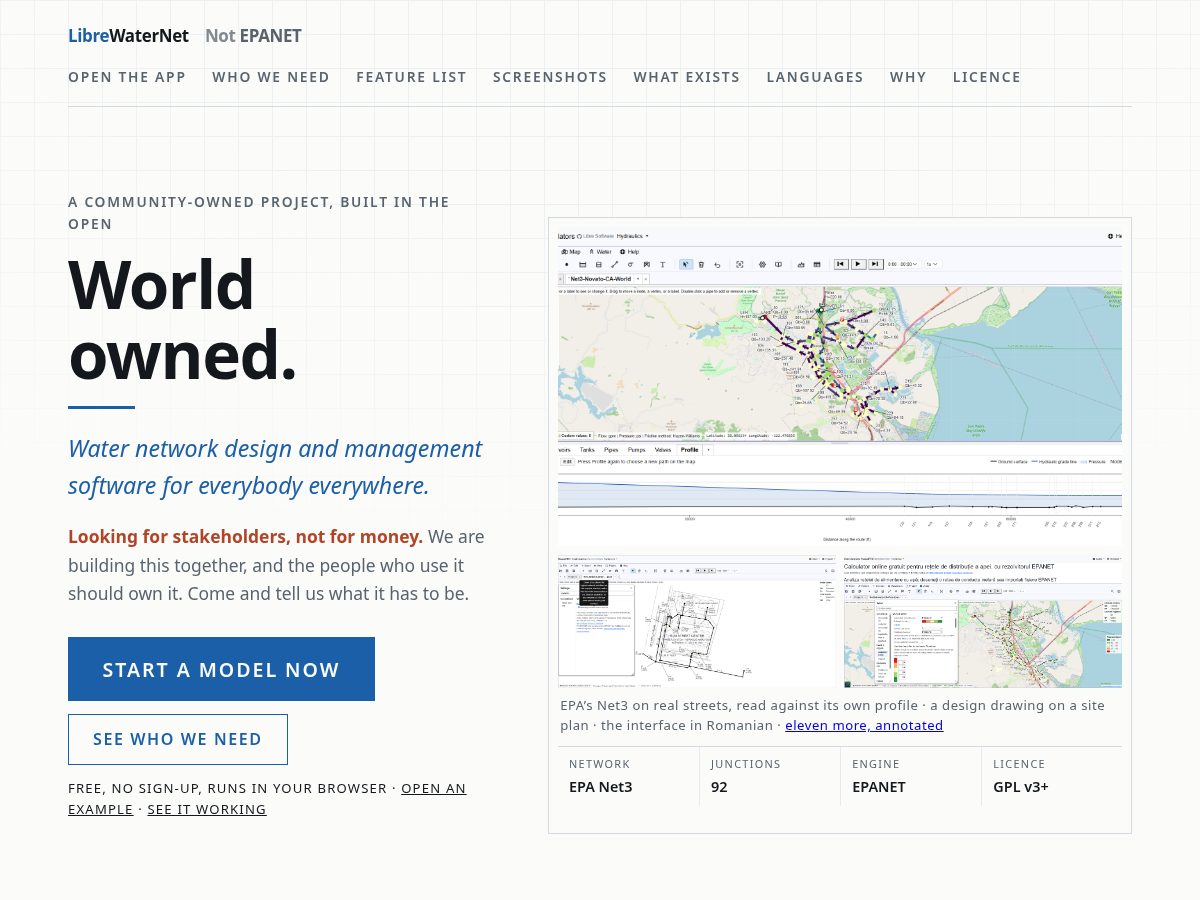Click 'Looking for stakeholders, not for money.'
The width and height of the screenshot is (1200, 900).
tap(245, 537)
